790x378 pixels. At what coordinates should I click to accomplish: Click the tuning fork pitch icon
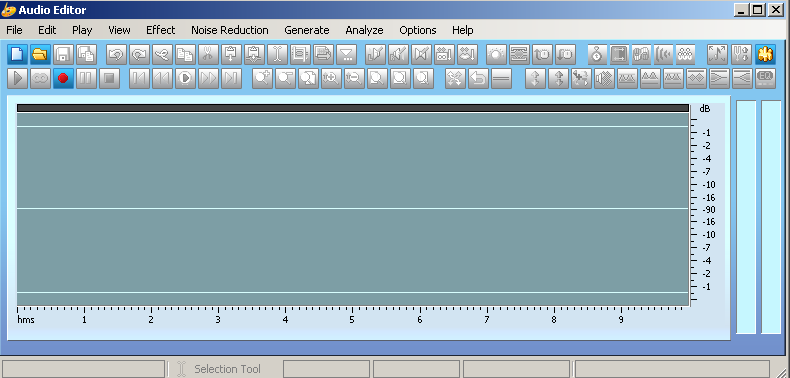[x=741, y=54]
